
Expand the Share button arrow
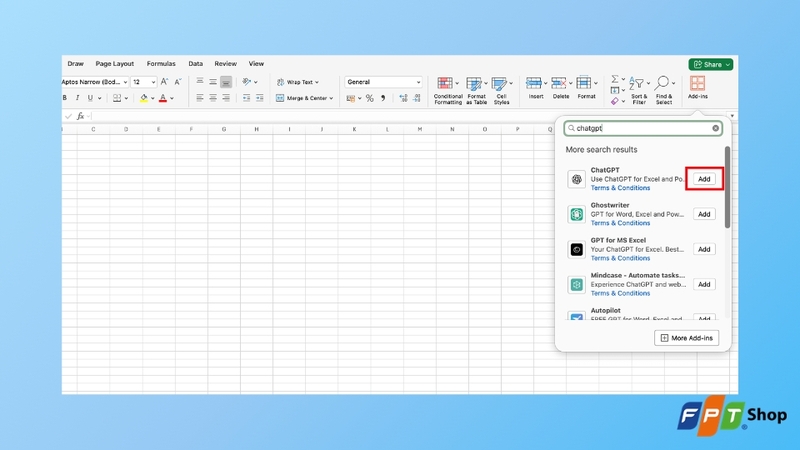[728, 65]
